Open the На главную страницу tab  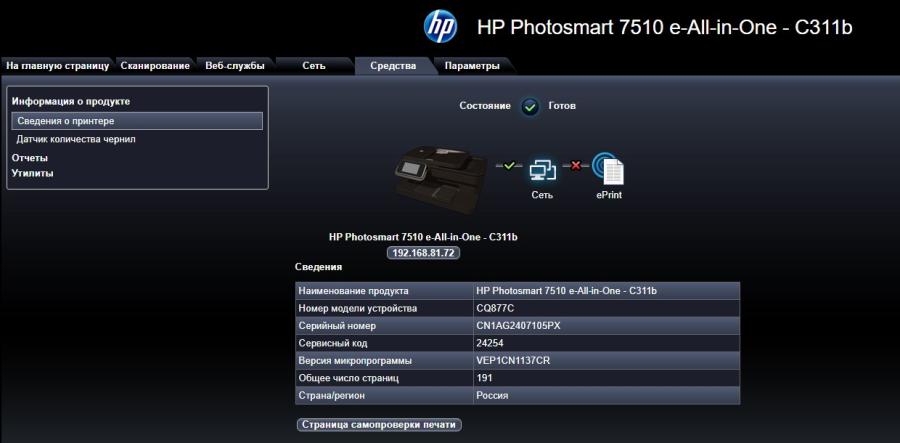point(57,66)
